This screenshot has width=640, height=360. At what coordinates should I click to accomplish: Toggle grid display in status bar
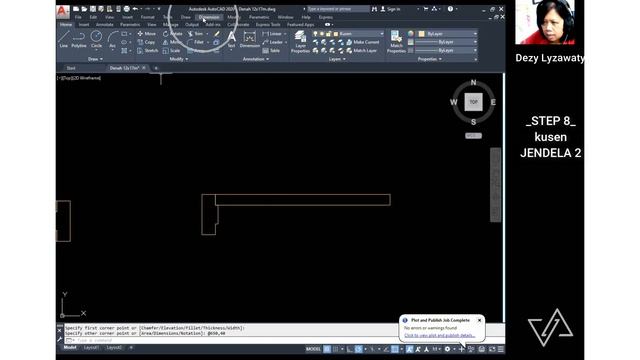[x=327, y=349]
